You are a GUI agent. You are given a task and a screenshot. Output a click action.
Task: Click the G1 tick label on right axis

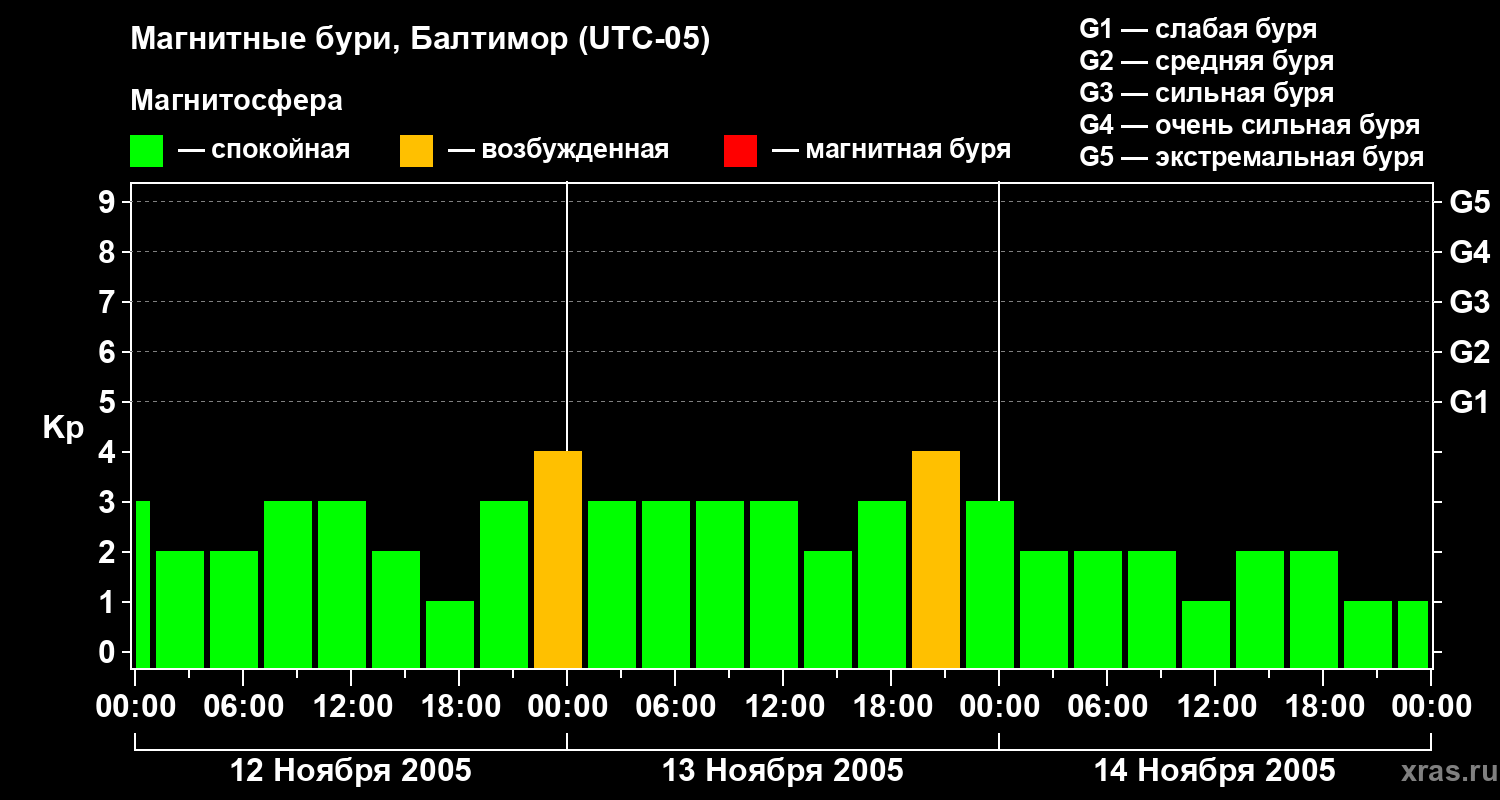1470,402
